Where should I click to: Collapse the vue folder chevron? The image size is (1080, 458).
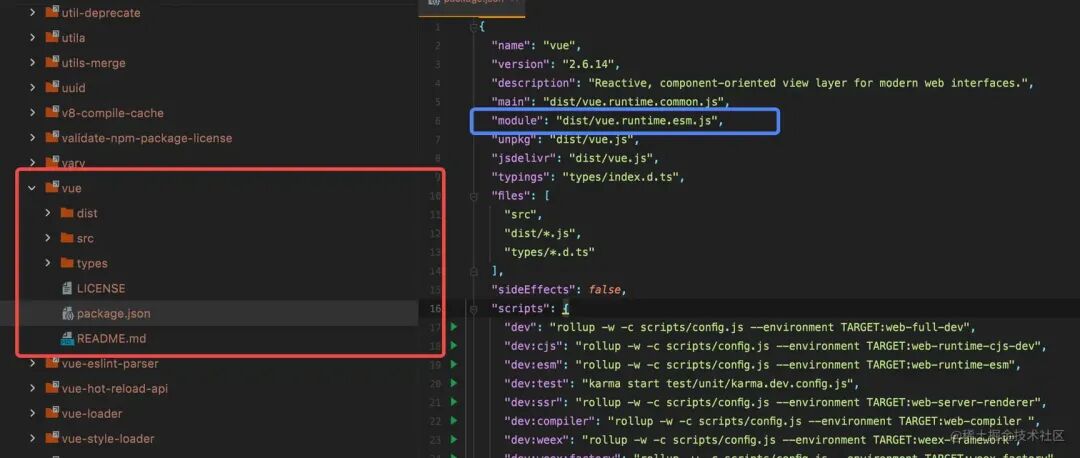(x=32, y=187)
